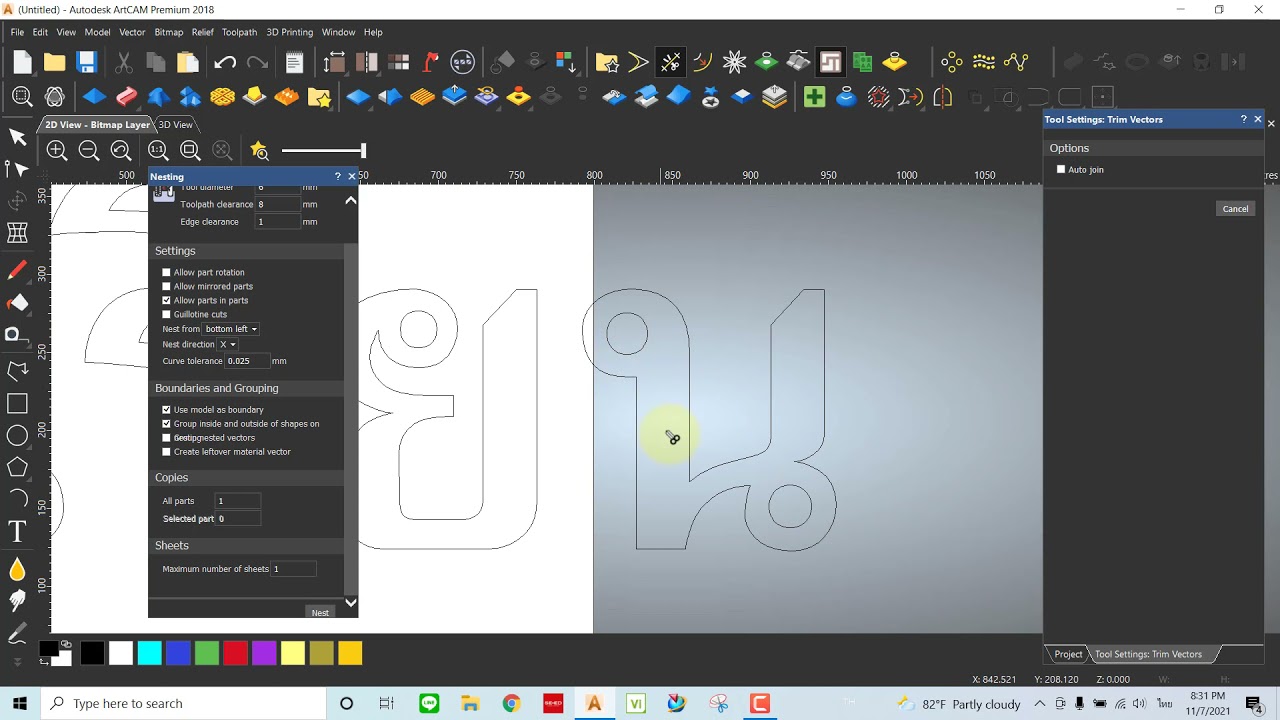This screenshot has width=1280, height=720.
Task: Collapse the Nesting panel top chevron
Action: 350,200
